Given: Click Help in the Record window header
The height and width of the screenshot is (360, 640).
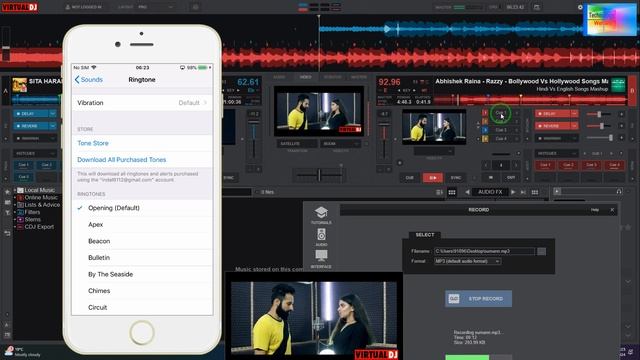Looking at the screenshot, I should (595, 210).
